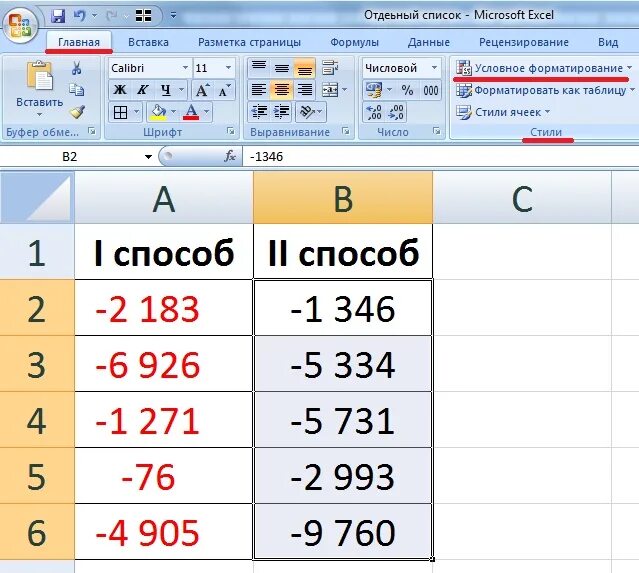Open the underline style dropdown arrow

tap(181, 90)
